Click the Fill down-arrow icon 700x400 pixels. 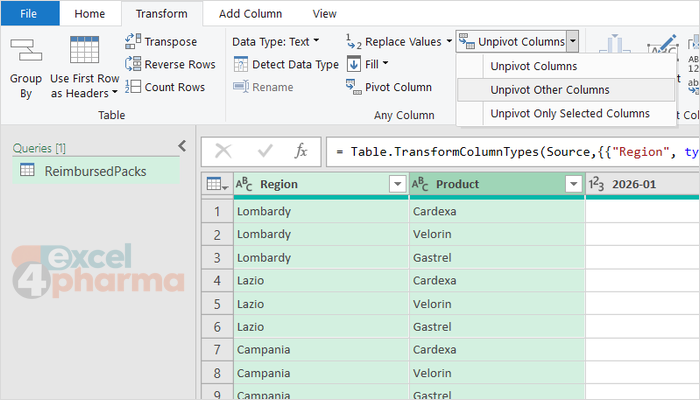354,64
